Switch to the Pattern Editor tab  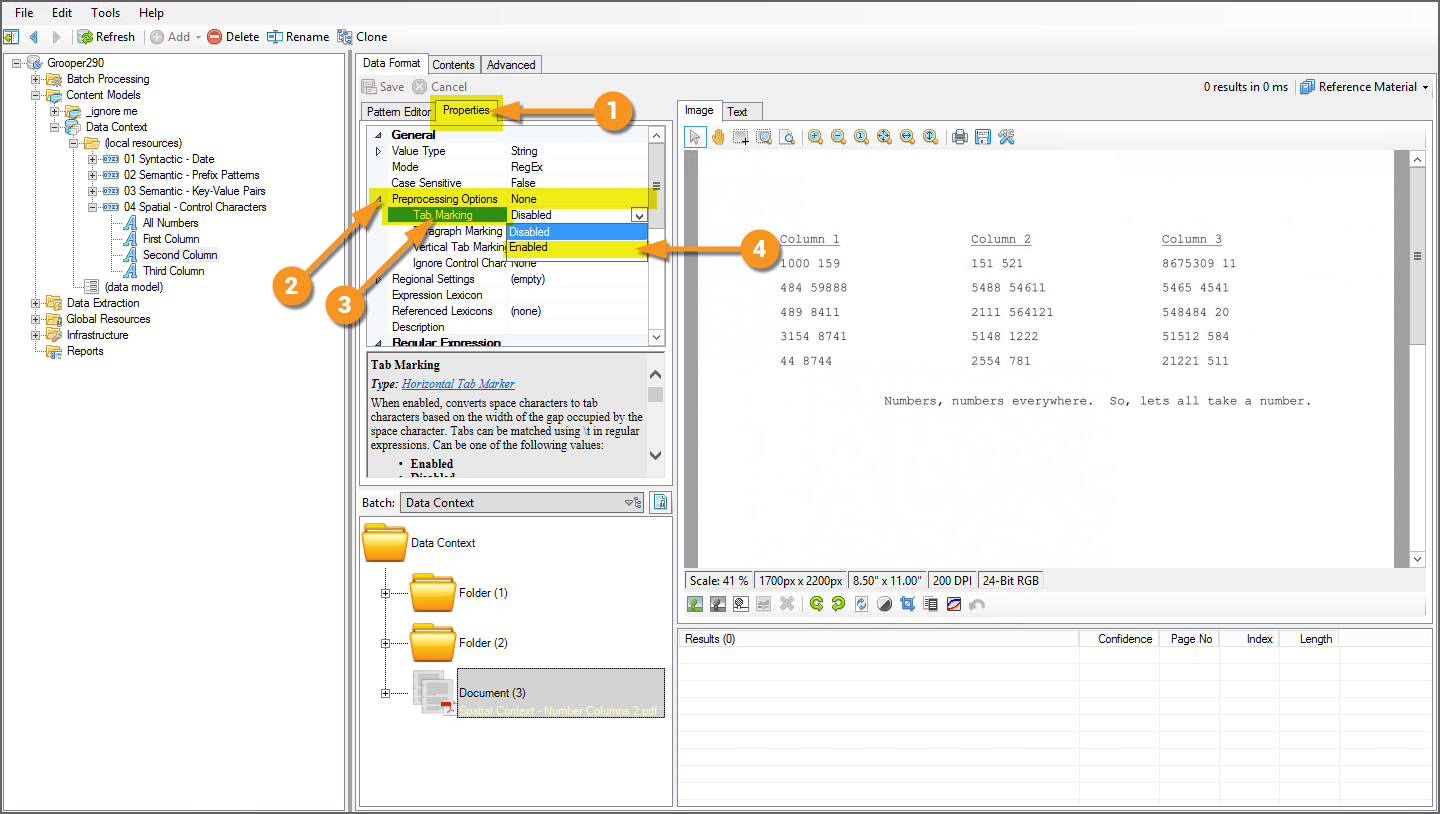coord(397,112)
